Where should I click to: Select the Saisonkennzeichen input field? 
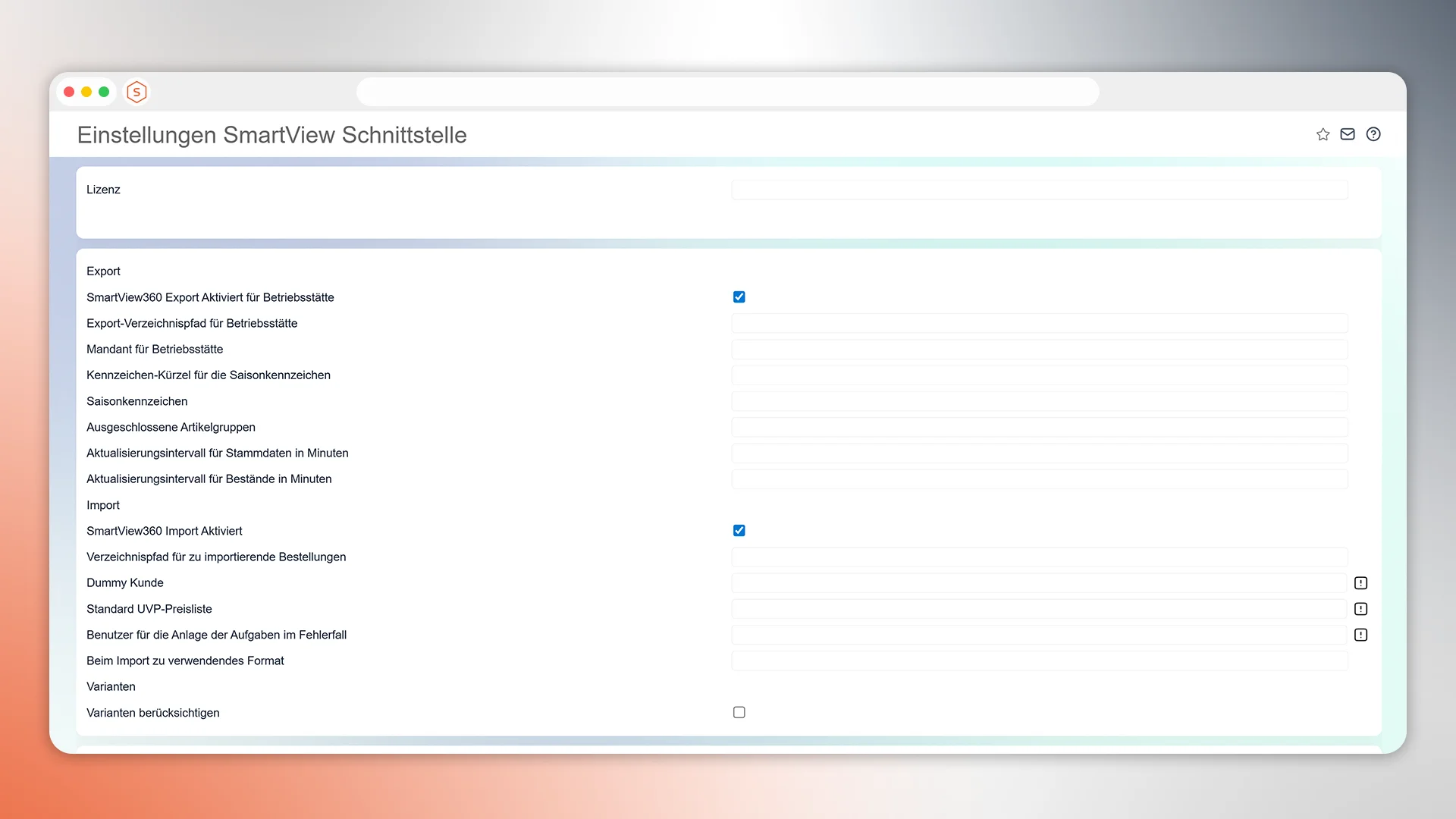[1040, 400]
